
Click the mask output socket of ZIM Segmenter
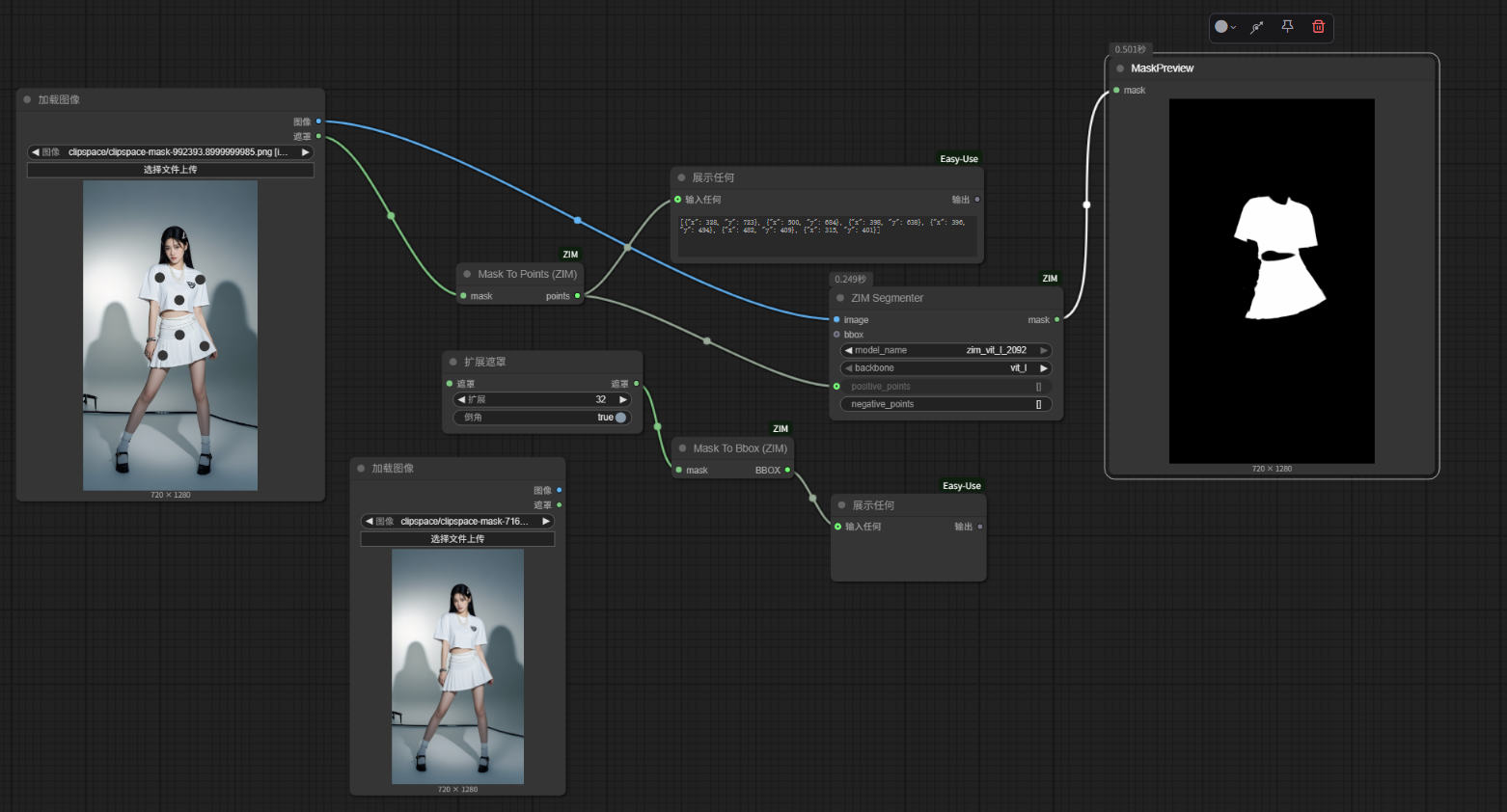[1057, 319]
